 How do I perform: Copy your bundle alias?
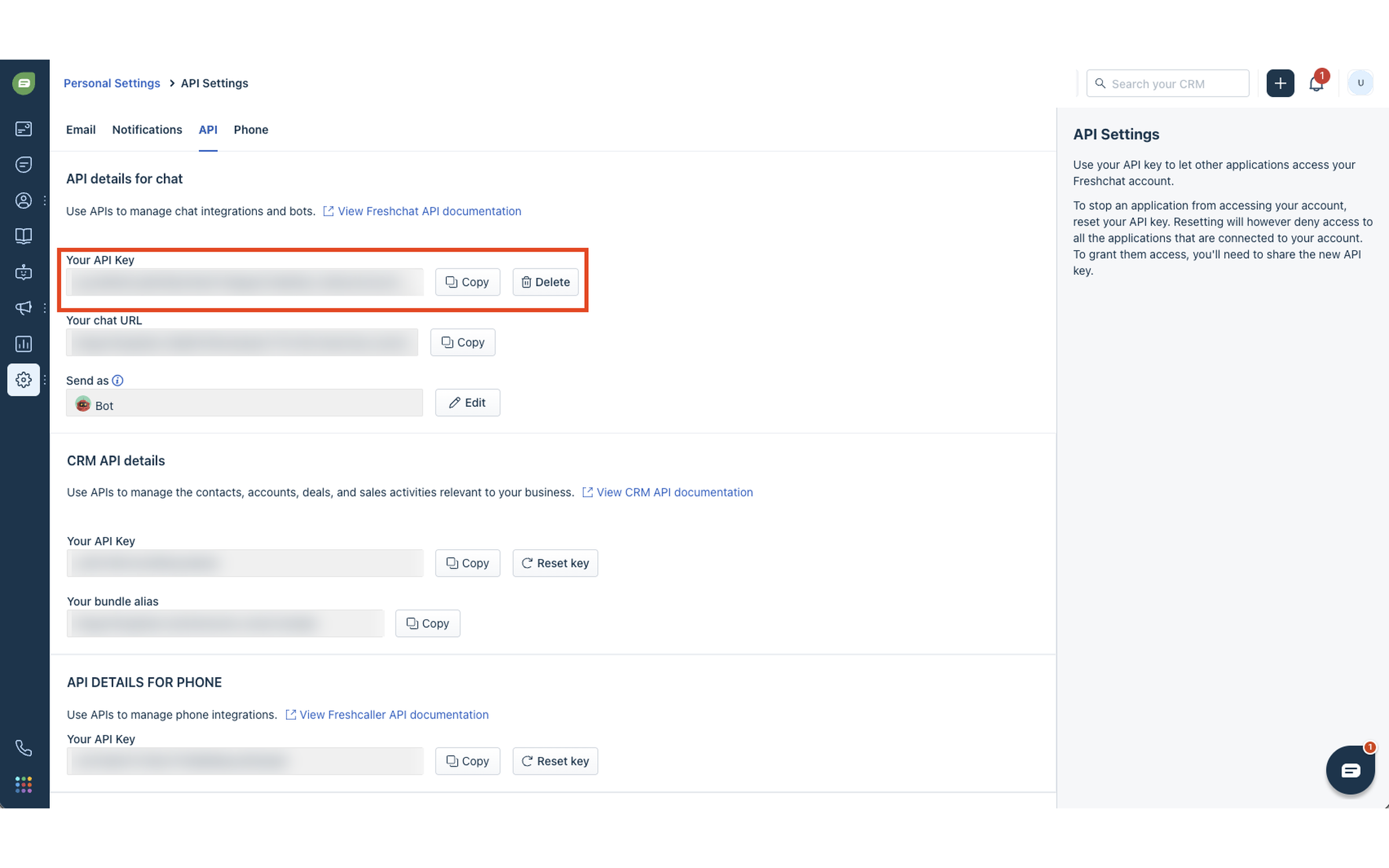tap(428, 623)
